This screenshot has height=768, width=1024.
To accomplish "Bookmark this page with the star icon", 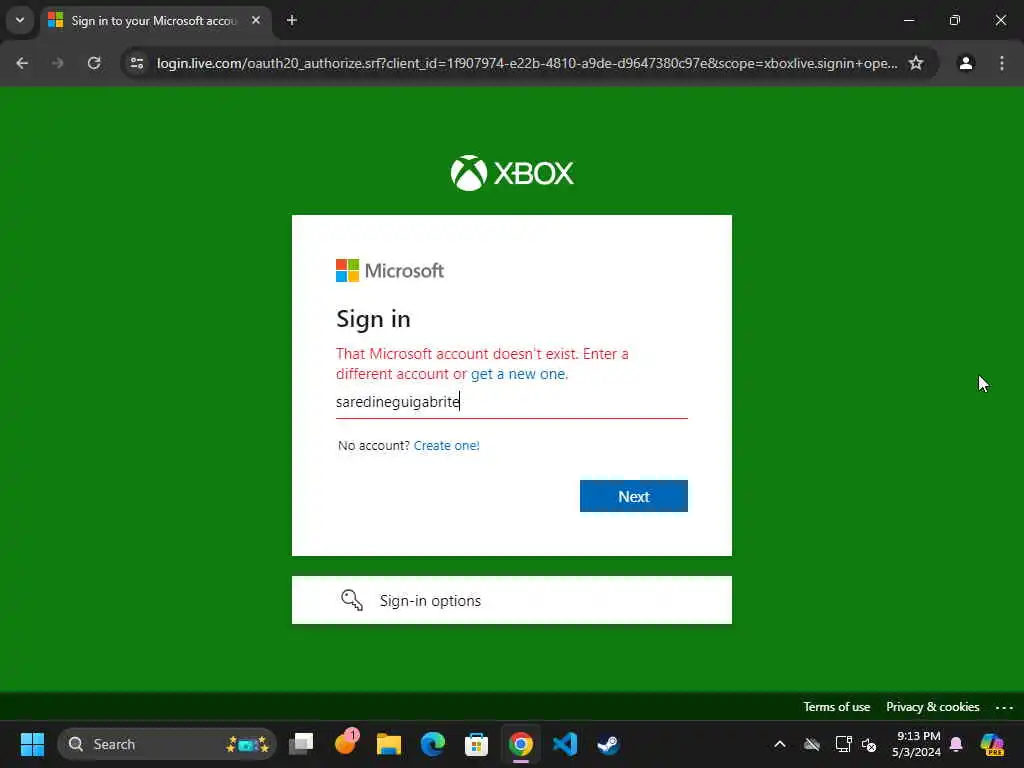I will pos(916,63).
